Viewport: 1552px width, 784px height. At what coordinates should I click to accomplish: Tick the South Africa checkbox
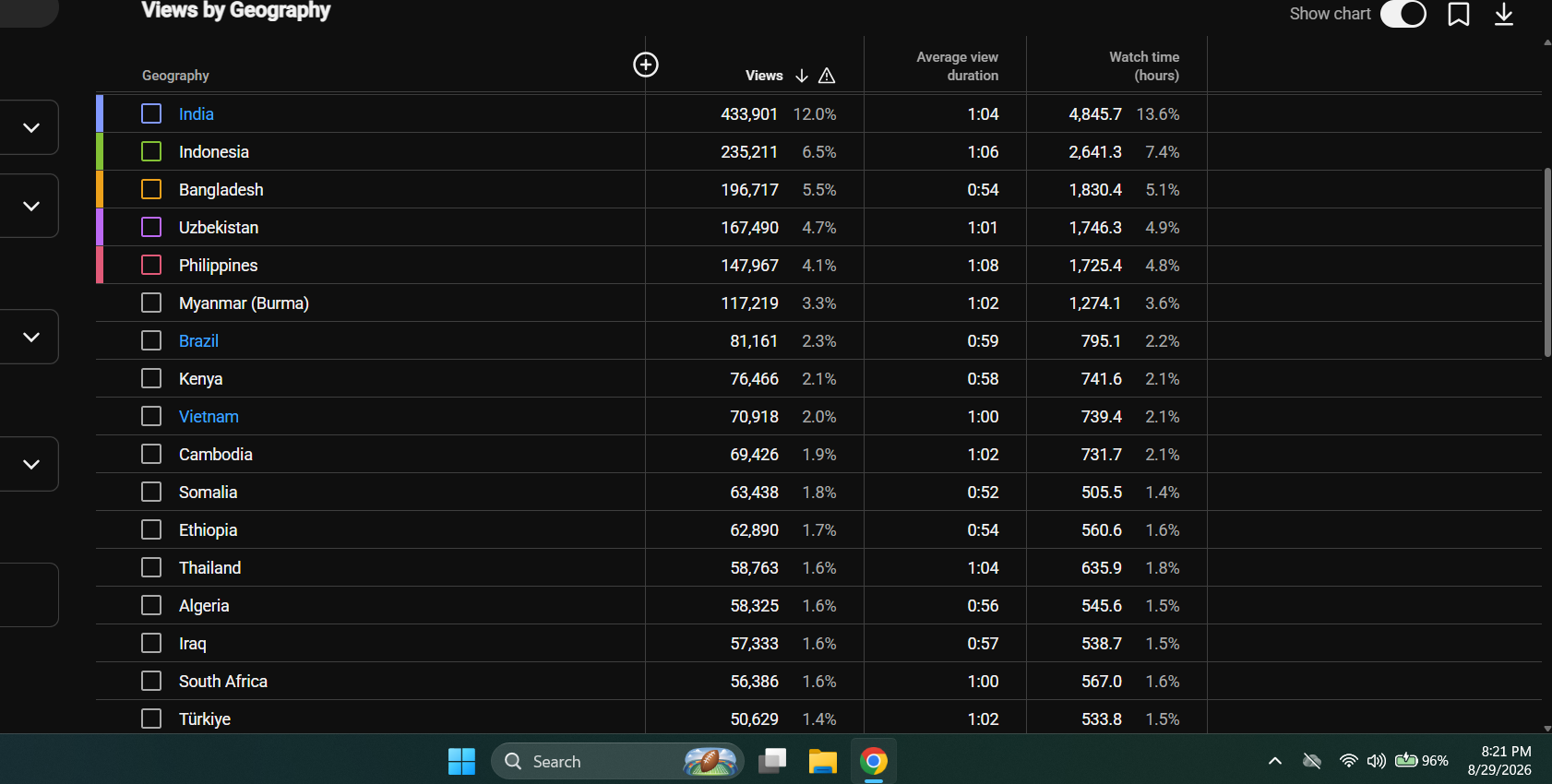(x=151, y=681)
